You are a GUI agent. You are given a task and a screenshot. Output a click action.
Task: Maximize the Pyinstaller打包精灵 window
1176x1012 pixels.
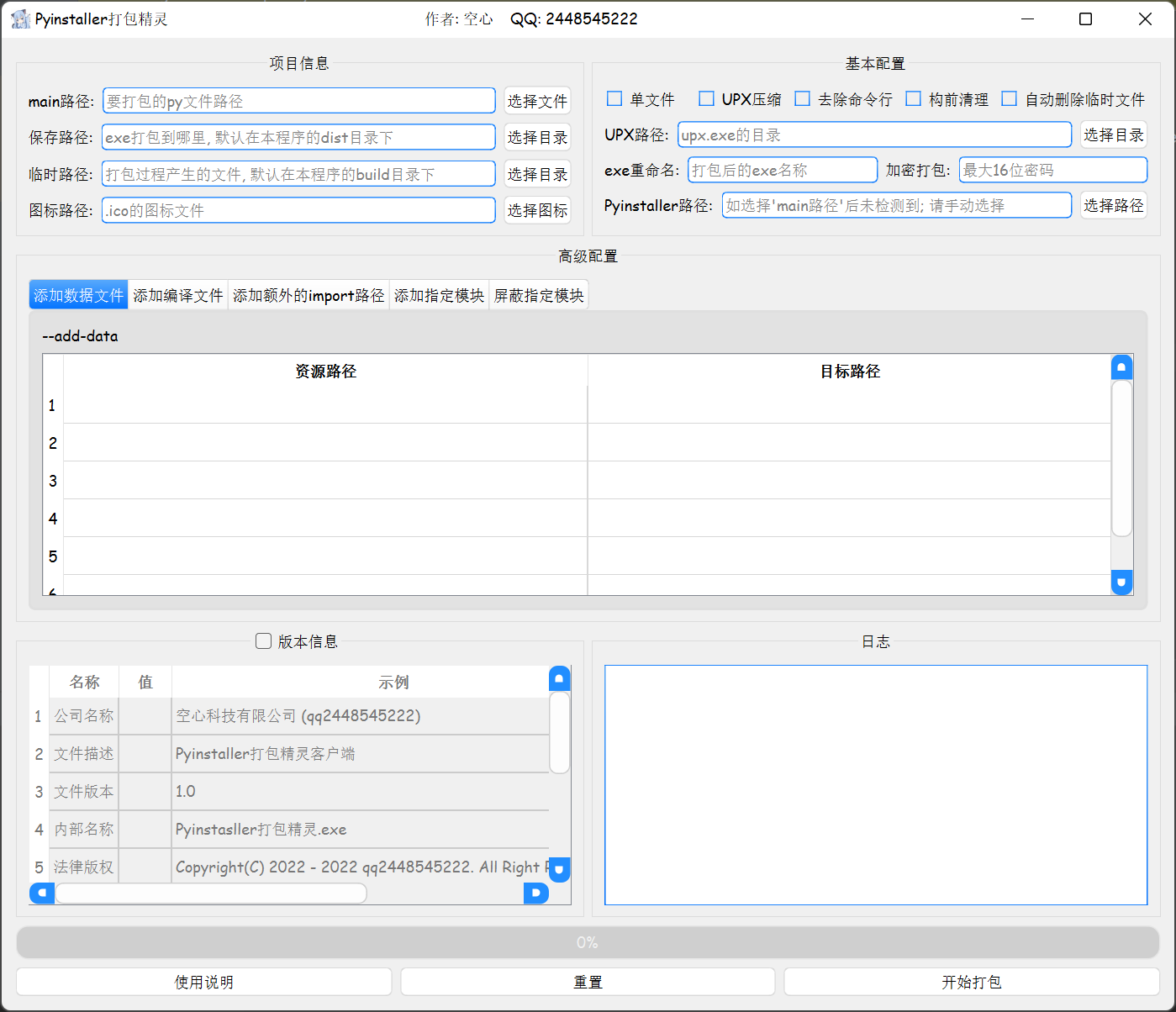pyautogui.click(x=1086, y=18)
